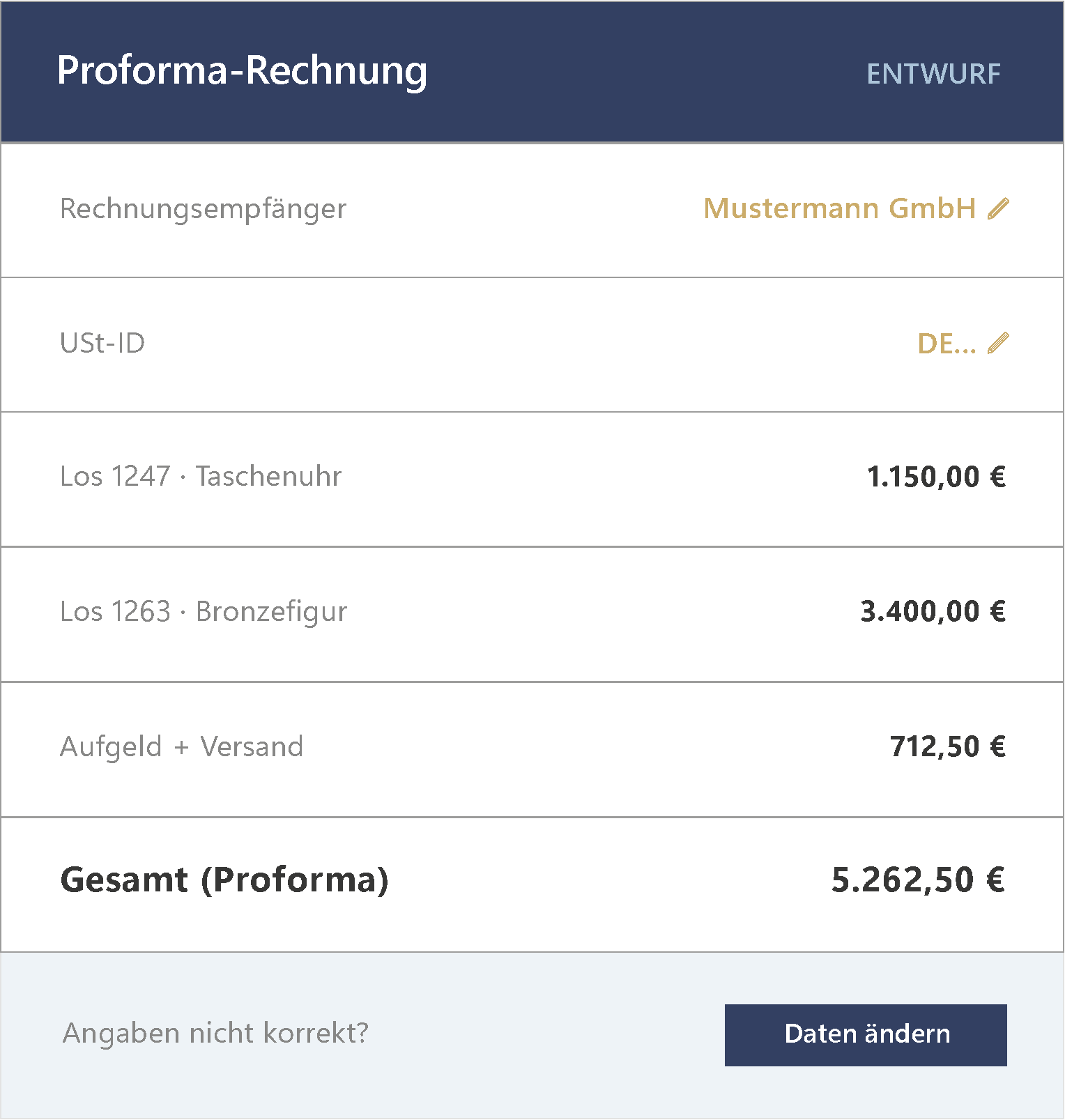This screenshot has height=1120, width=1065.
Task: Click the Rechnungsempfänger label
Action: [x=203, y=209]
